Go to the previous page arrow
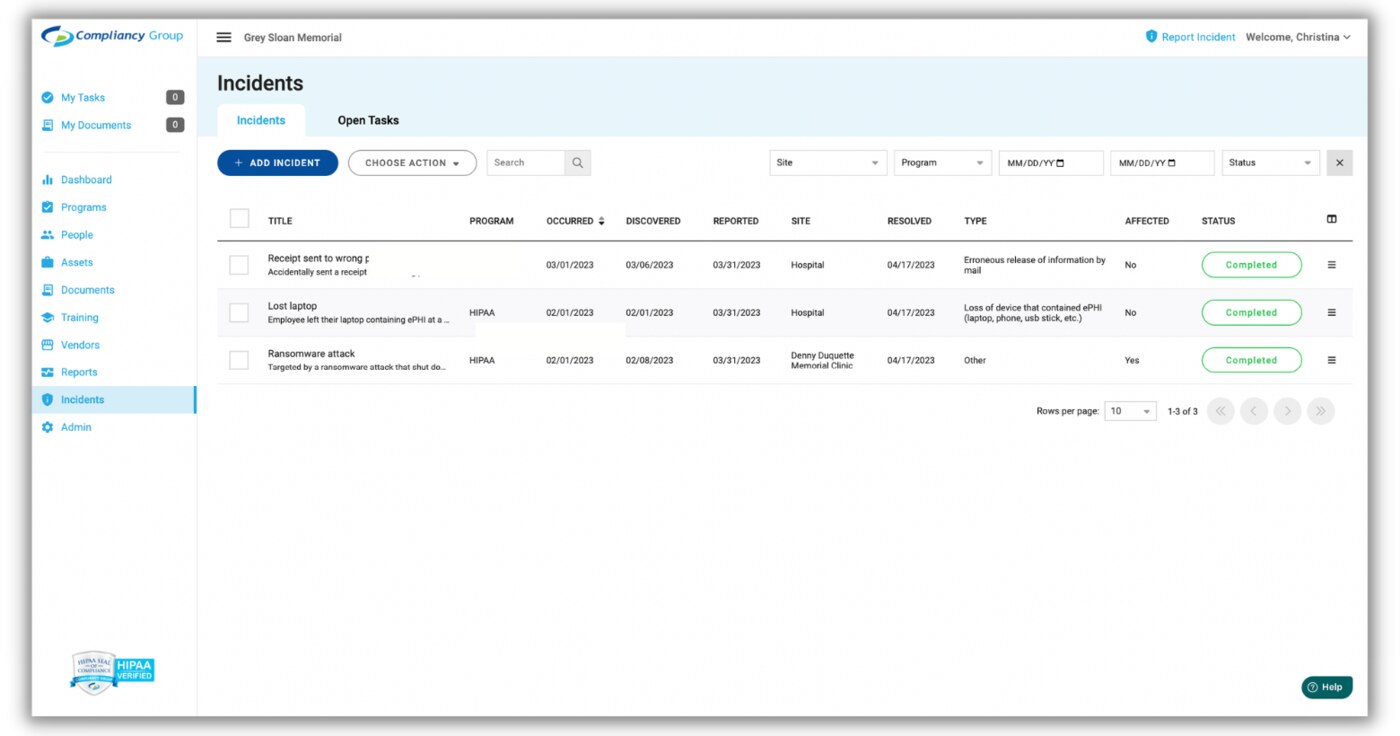This screenshot has height=736, width=1400. click(1254, 411)
